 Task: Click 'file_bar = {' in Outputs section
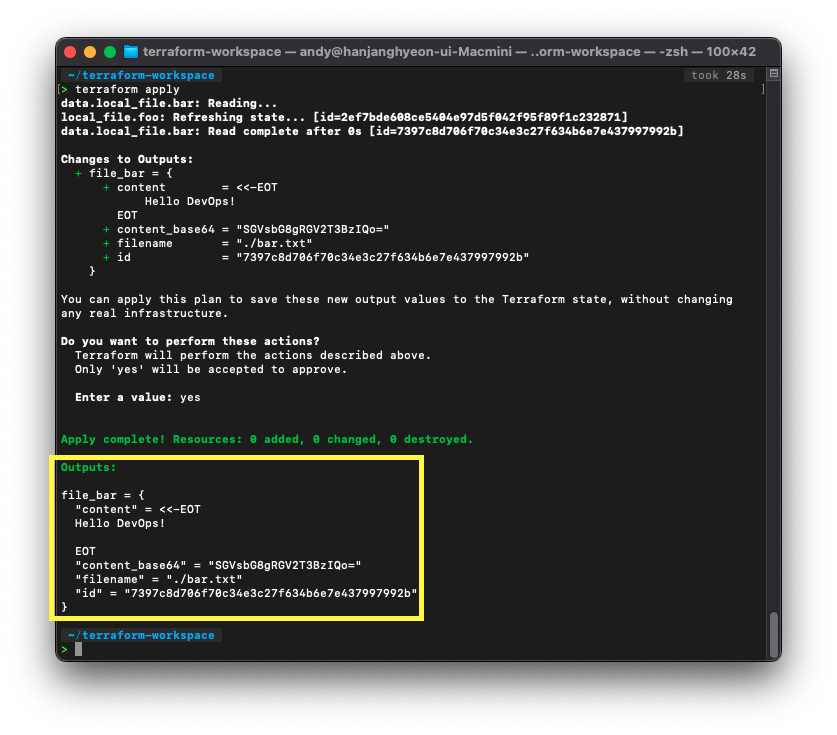tap(102, 495)
